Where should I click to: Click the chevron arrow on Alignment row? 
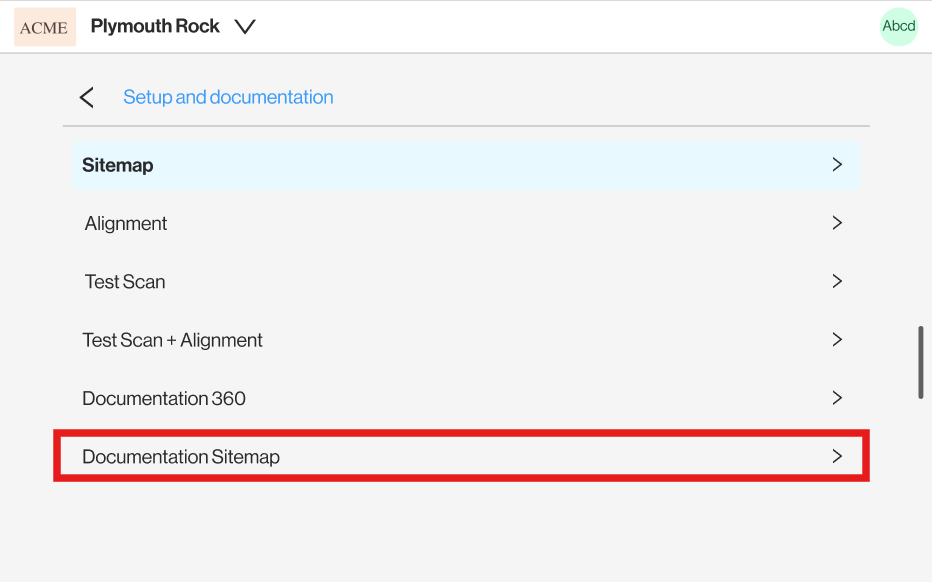(837, 223)
